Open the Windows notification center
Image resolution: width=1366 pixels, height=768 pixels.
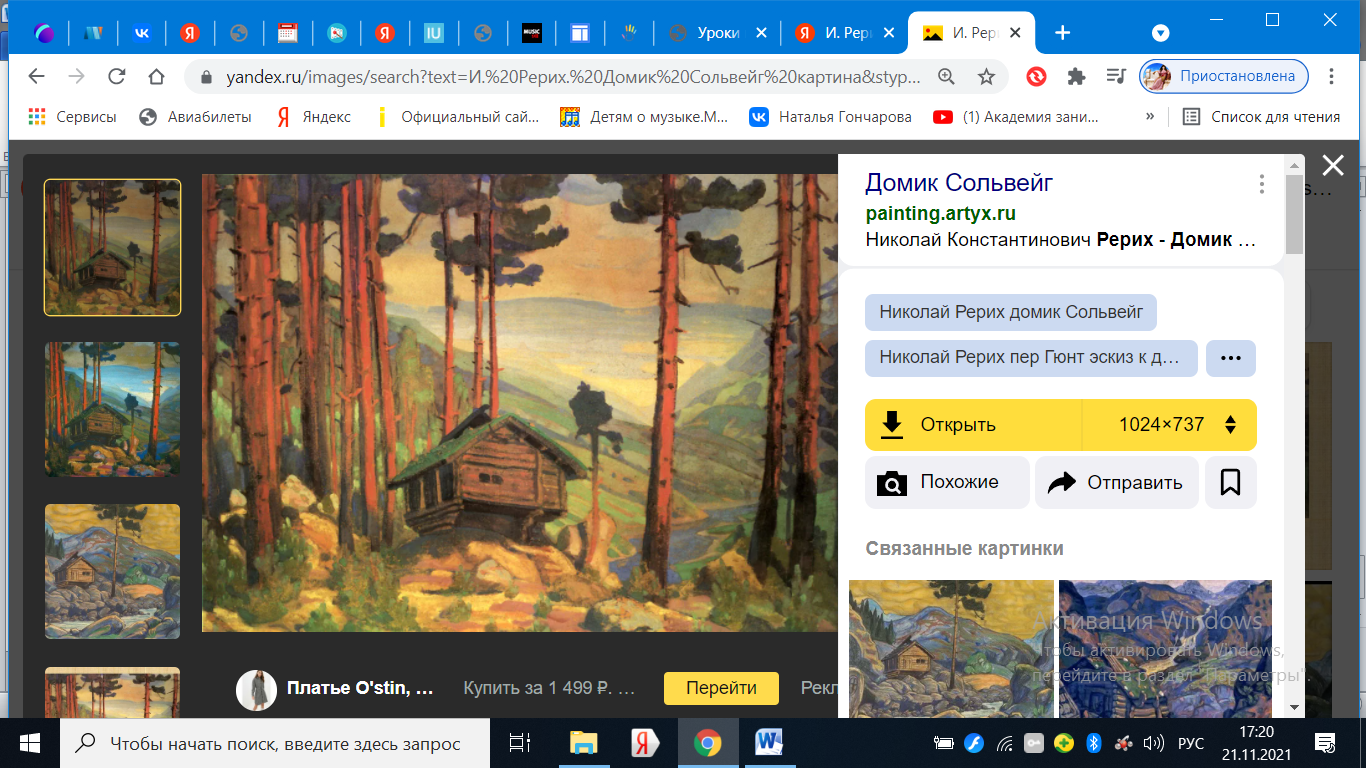point(1325,743)
